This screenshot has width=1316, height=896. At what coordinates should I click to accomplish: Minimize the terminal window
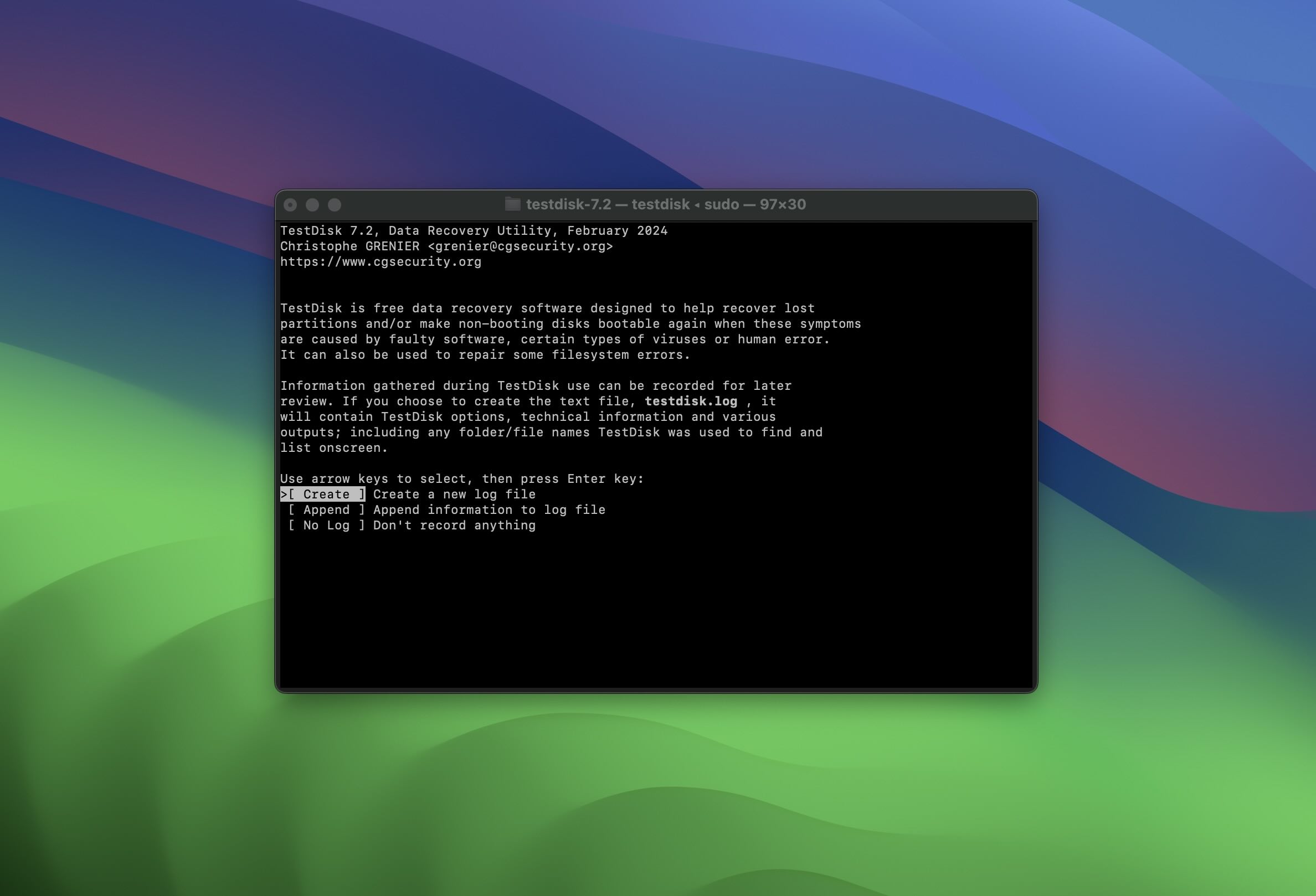tap(312, 205)
